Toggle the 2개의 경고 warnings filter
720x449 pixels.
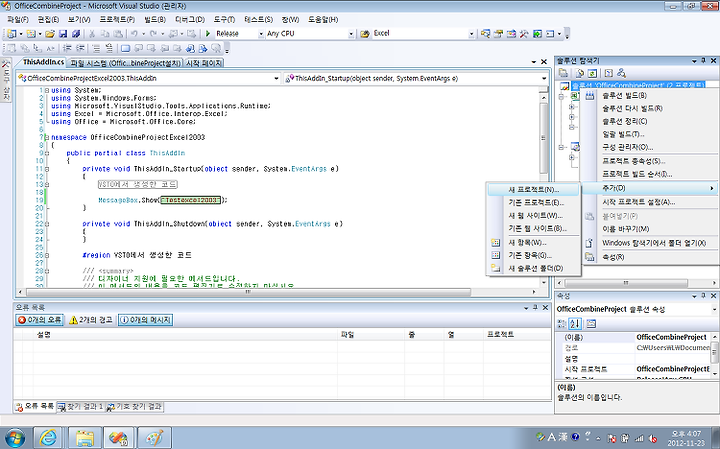(91, 320)
